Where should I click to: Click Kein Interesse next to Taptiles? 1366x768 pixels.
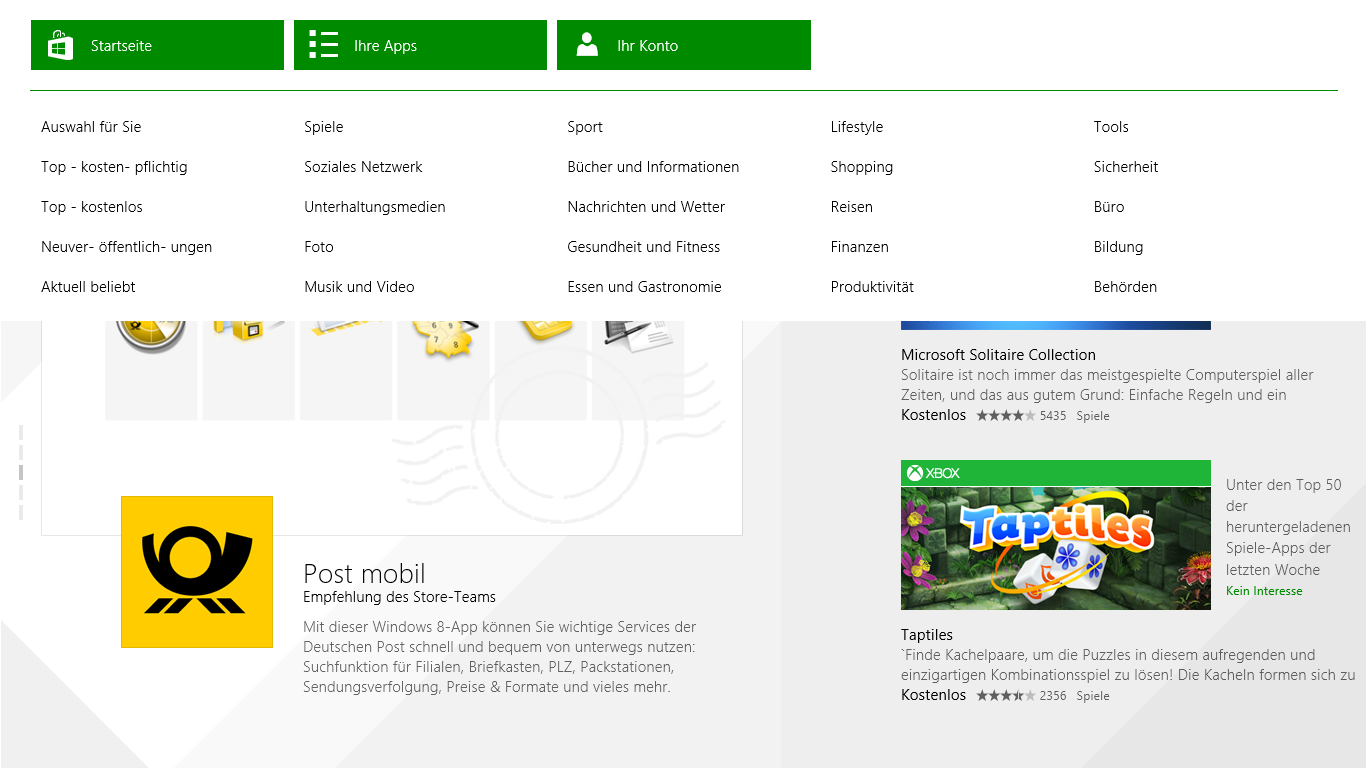(1264, 591)
